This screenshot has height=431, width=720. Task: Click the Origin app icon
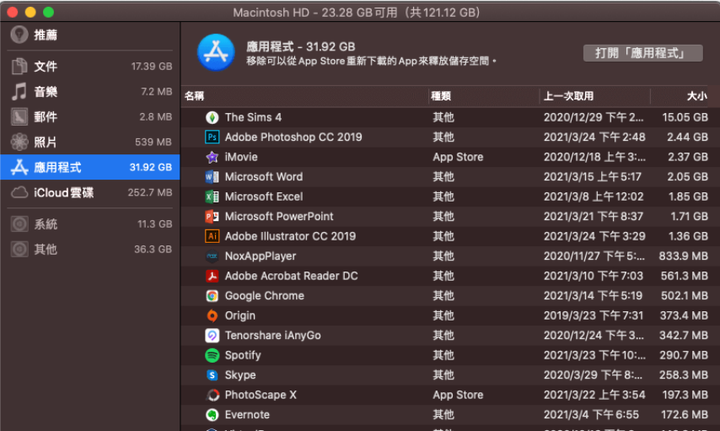[212, 315]
